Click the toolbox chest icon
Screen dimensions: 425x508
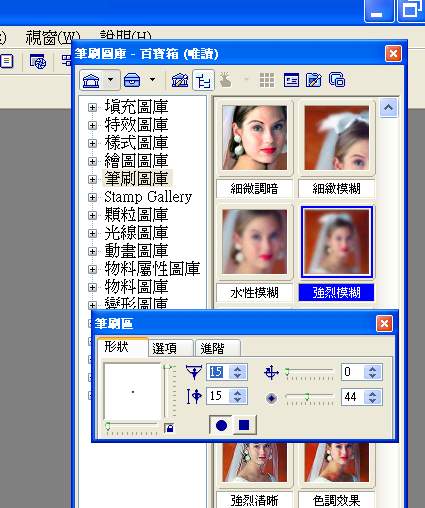[x=132, y=80]
